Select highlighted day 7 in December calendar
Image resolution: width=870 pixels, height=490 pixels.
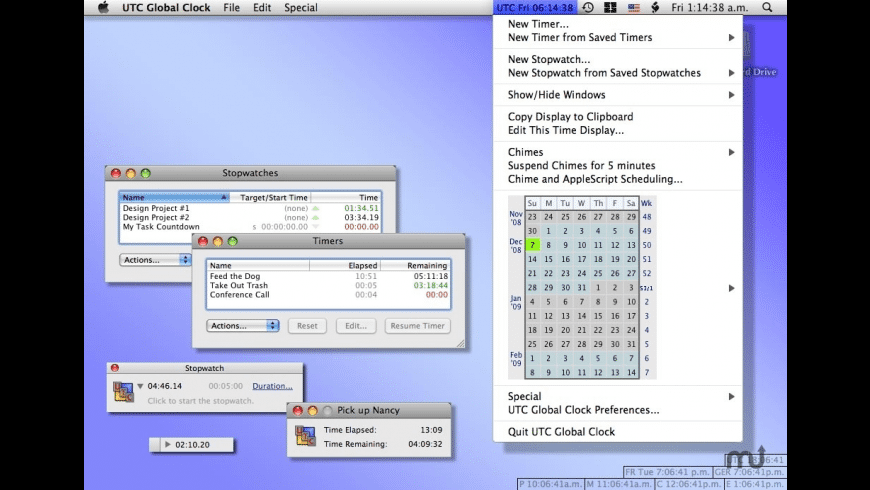pyautogui.click(x=533, y=244)
